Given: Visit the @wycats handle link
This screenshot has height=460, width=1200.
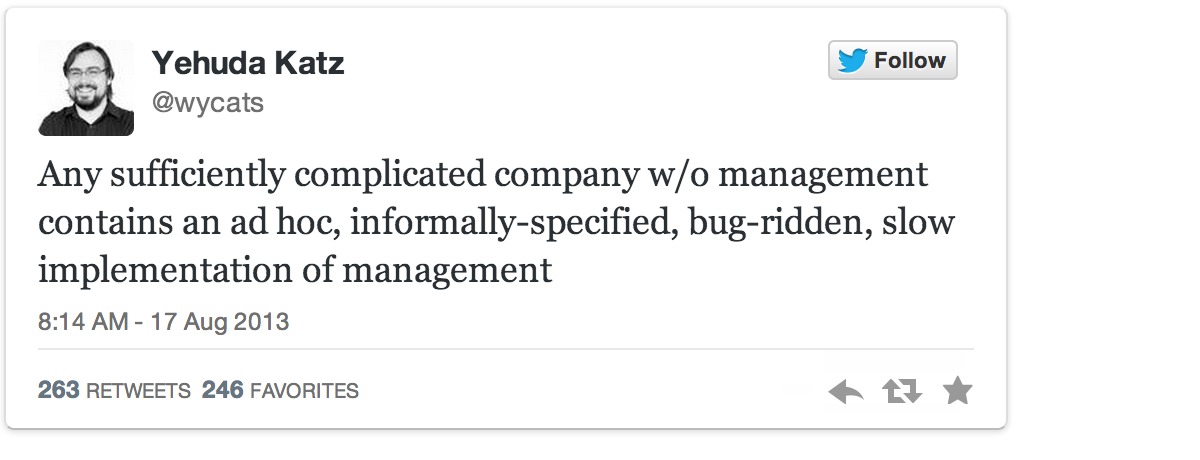Looking at the screenshot, I should tap(208, 103).
